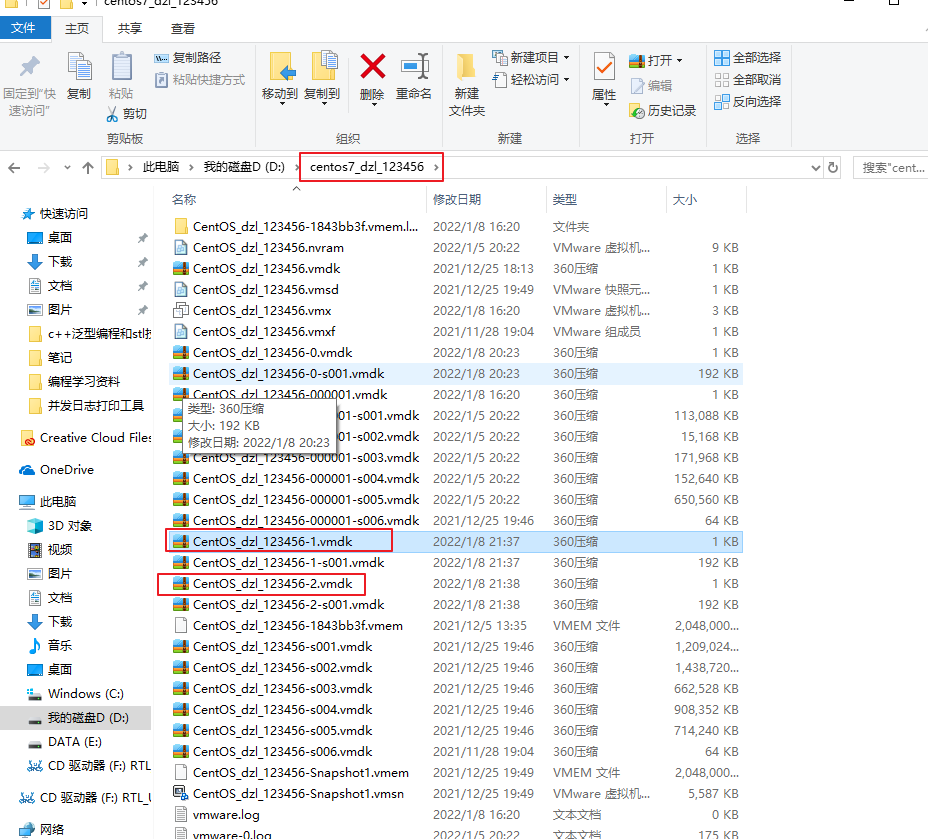This screenshot has width=928, height=839.
Task: Select CentOS_dzl_123456-2.vmdk file
Action: click(x=272, y=584)
